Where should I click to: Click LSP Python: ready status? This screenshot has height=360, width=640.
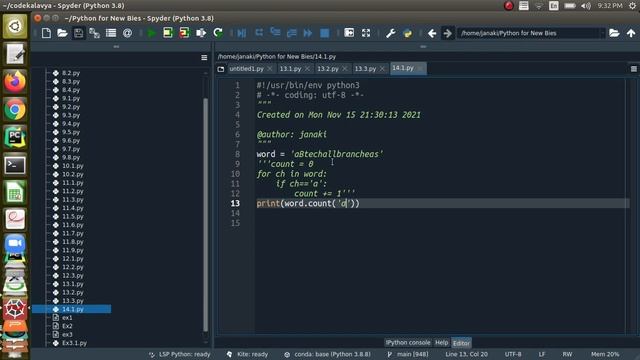pyautogui.click(x=180, y=354)
